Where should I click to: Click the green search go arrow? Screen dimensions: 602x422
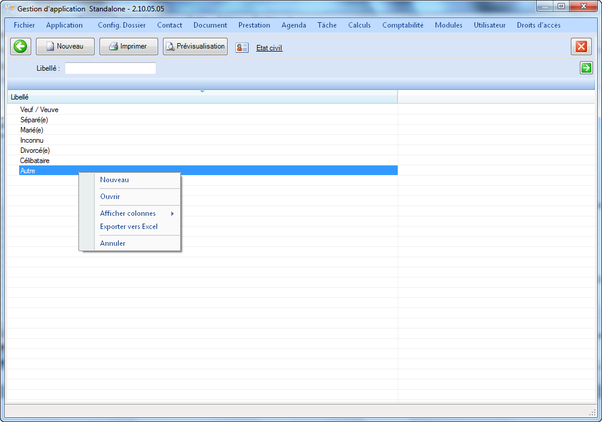click(x=586, y=68)
